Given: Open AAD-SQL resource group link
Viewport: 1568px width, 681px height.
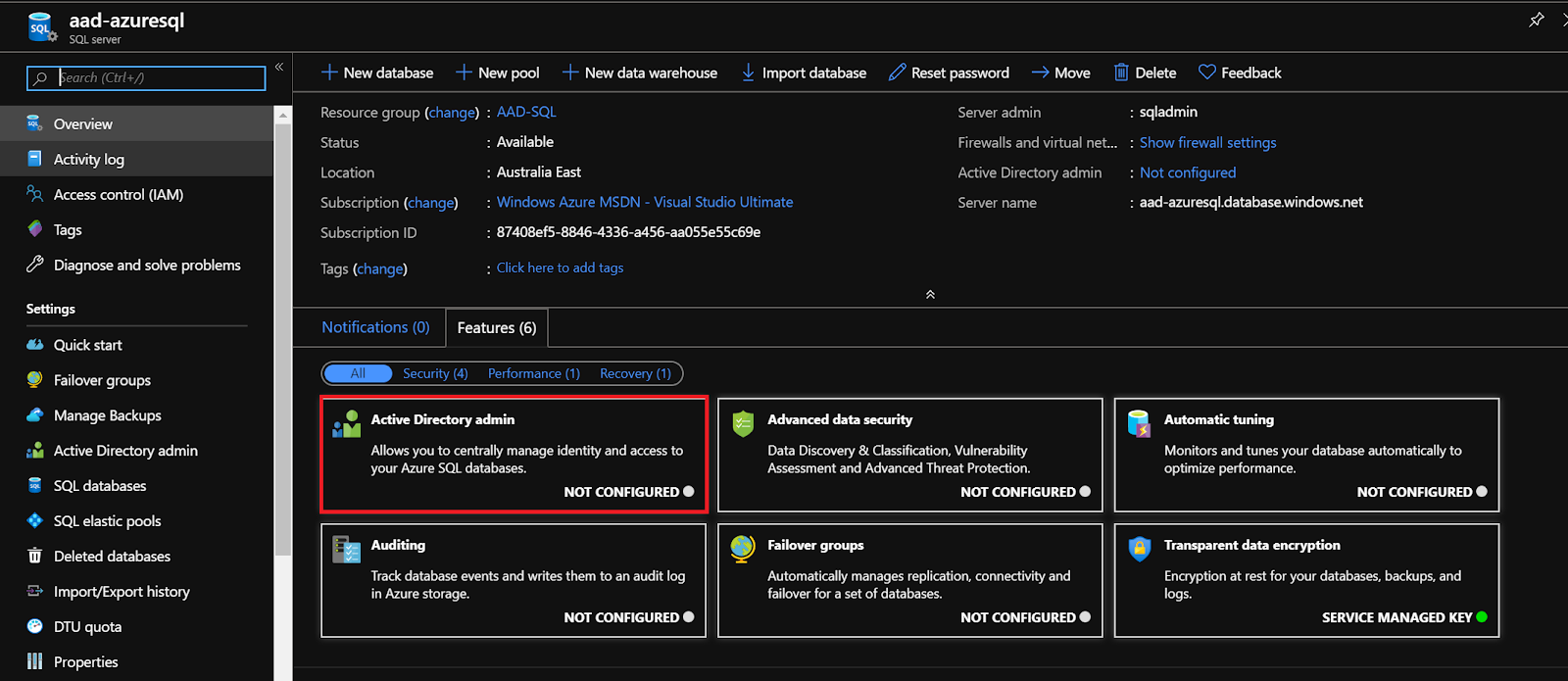Looking at the screenshot, I should [526, 112].
